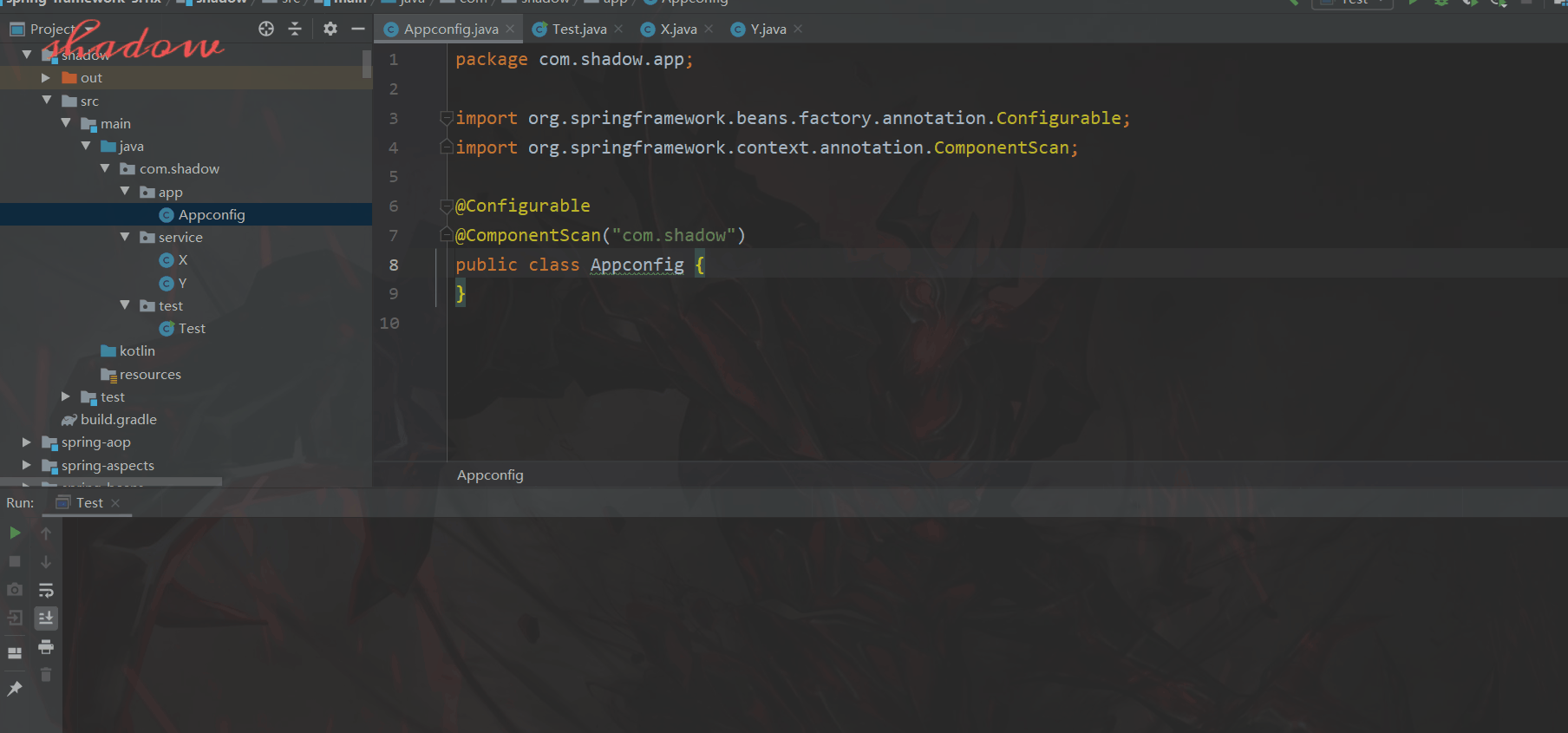
Task: Collapse the test package under com.shadow
Action: 125,305
